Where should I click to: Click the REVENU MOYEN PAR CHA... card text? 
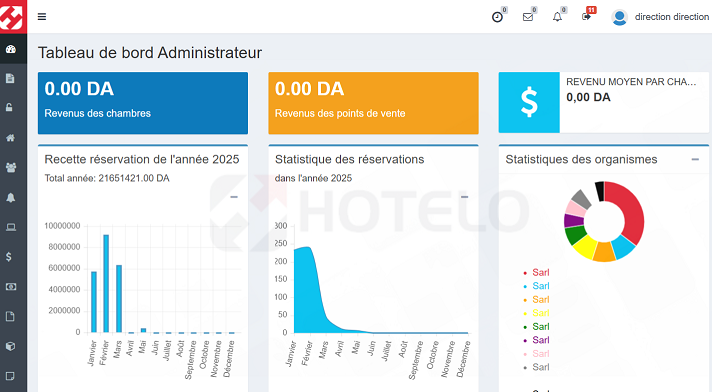[631, 82]
